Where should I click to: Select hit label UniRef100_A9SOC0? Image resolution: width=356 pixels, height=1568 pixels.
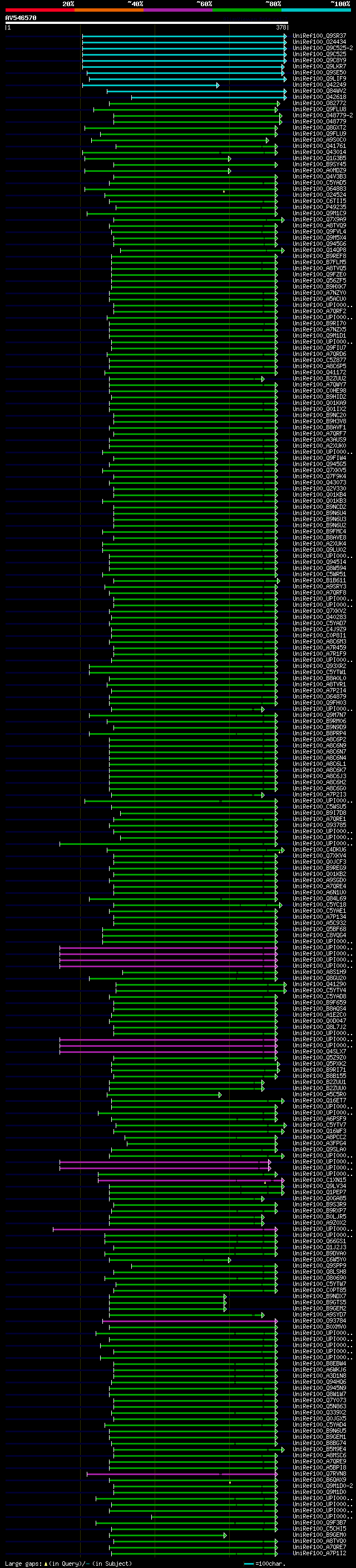pyautogui.click(x=319, y=140)
